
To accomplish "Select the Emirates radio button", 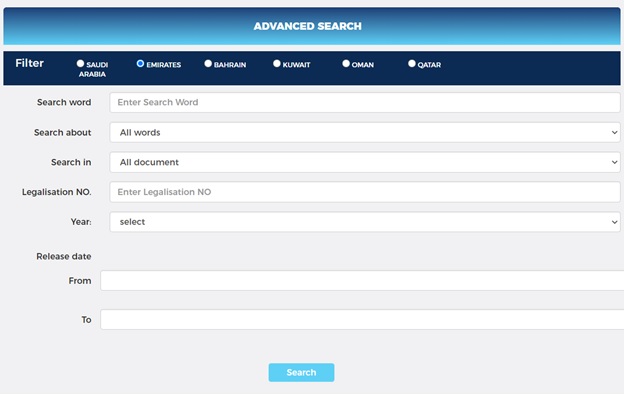I will [141, 64].
